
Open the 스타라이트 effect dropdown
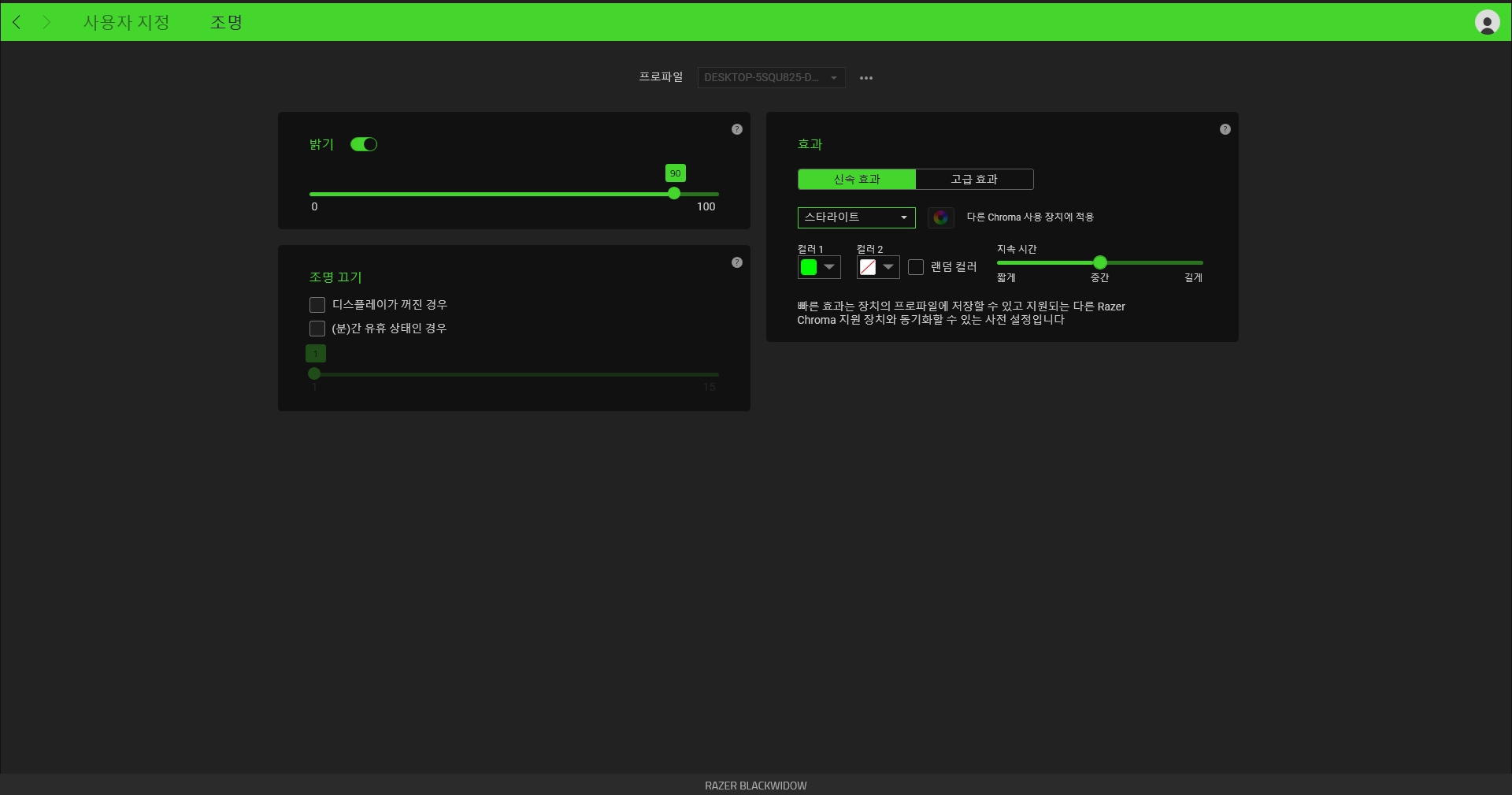pyautogui.click(x=856, y=217)
